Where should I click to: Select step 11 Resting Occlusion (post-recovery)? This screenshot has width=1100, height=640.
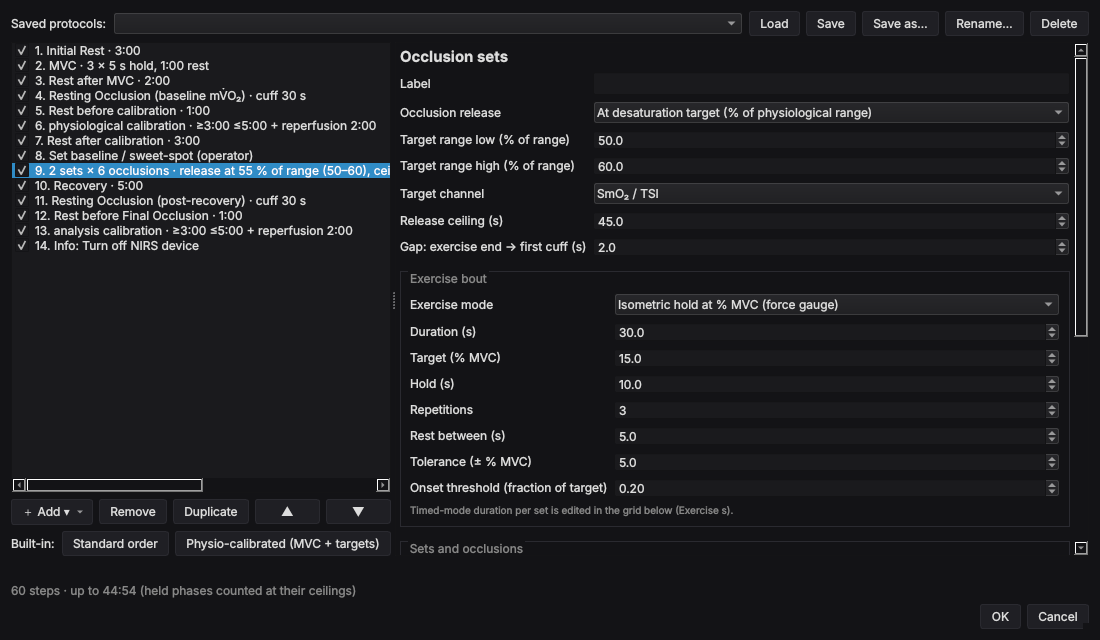pyautogui.click(x=170, y=201)
